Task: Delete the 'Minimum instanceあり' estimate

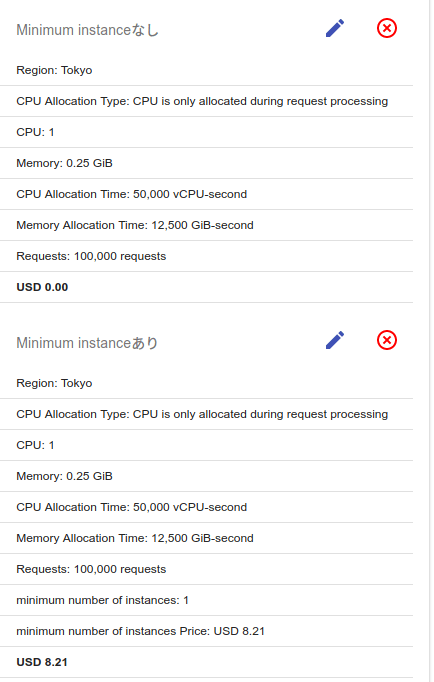Action: tap(387, 340)
